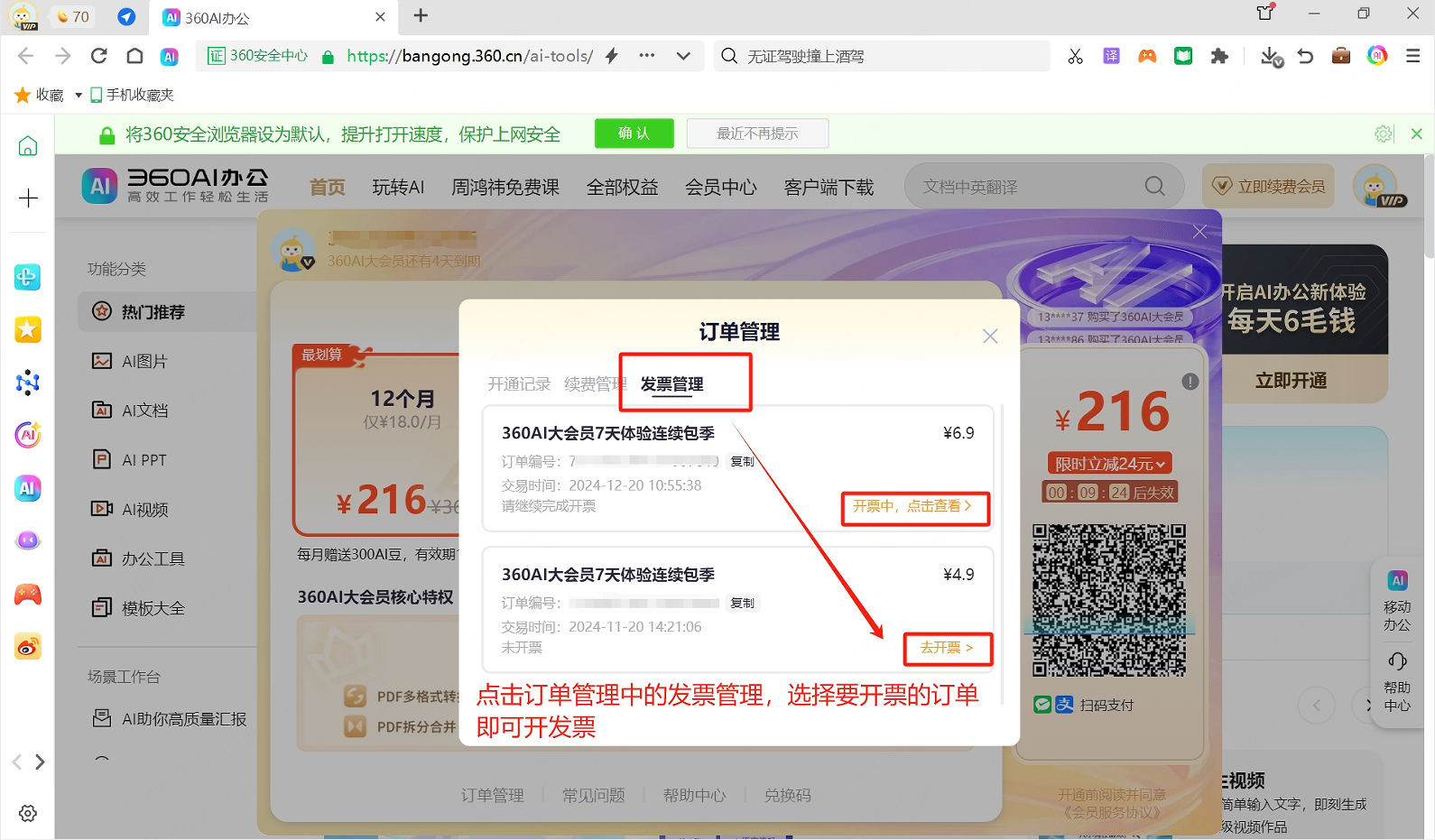Expand the 收藏 bookmarks dropdown arrow
The height and width of the screenshot is (840, 1435).
tap(79, 95)
